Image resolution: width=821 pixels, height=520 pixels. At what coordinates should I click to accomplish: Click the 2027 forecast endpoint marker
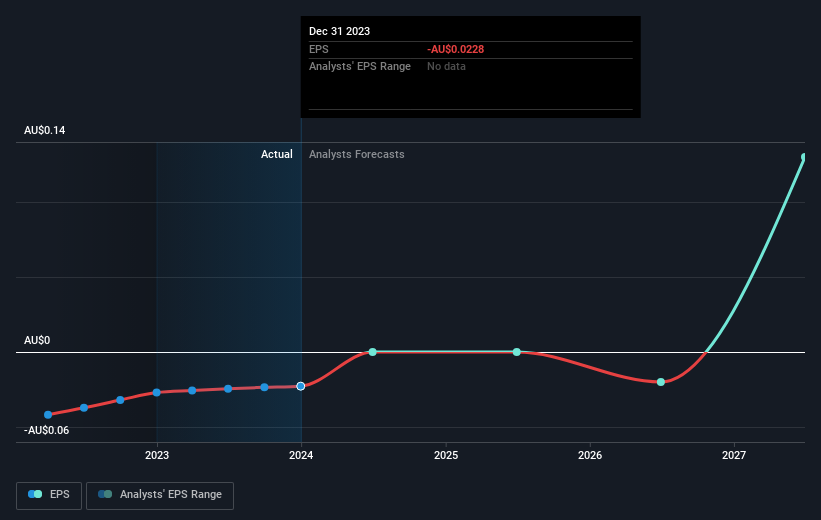pyautogui.click(x=804, y=157)
